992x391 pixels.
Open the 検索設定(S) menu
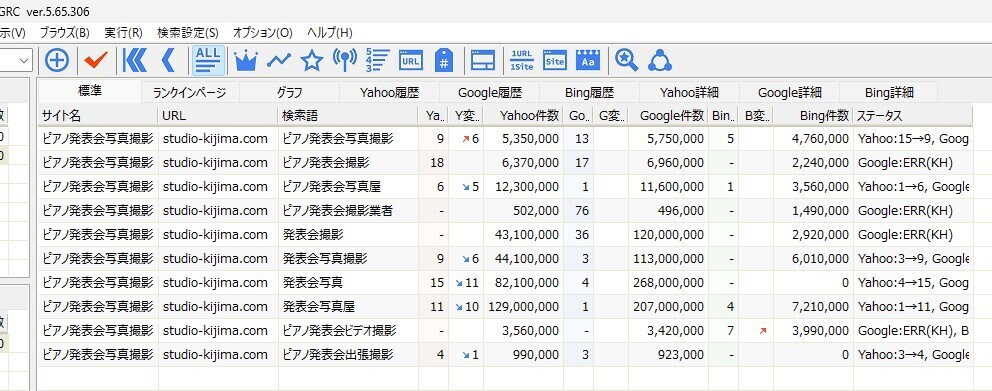point(188,33)
